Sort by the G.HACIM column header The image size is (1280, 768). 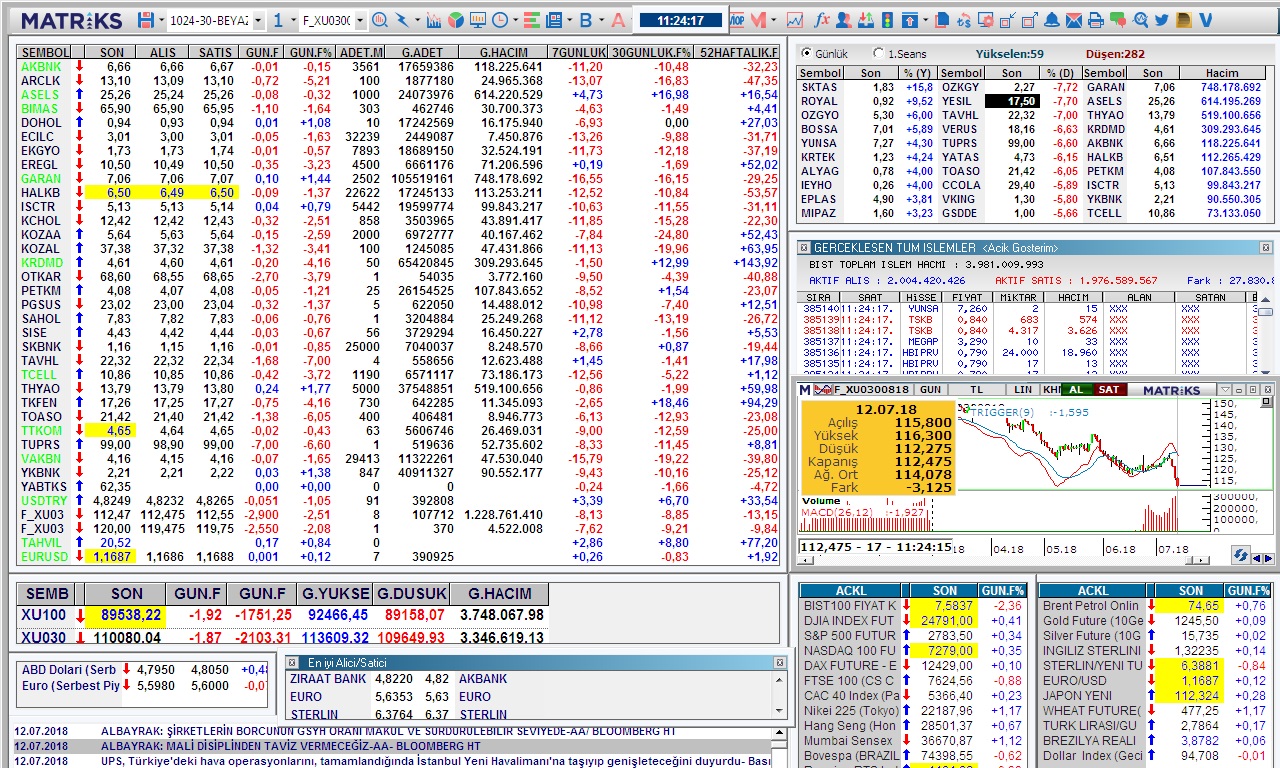click(503, 52)
